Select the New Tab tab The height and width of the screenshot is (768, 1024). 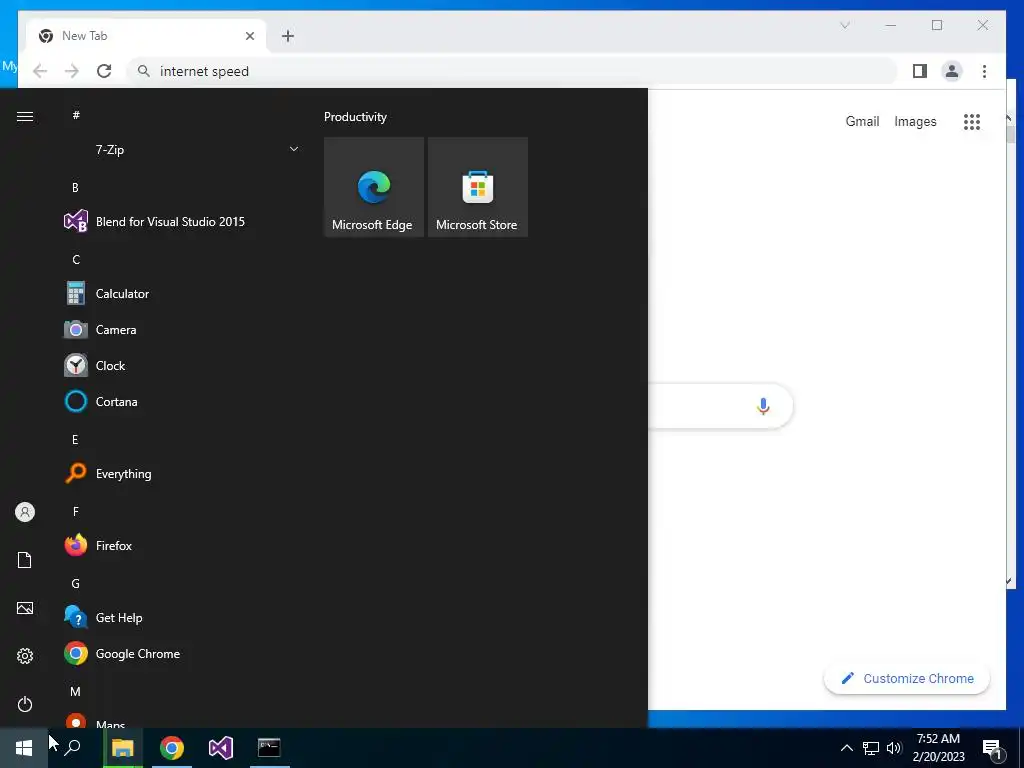point(146,36)
